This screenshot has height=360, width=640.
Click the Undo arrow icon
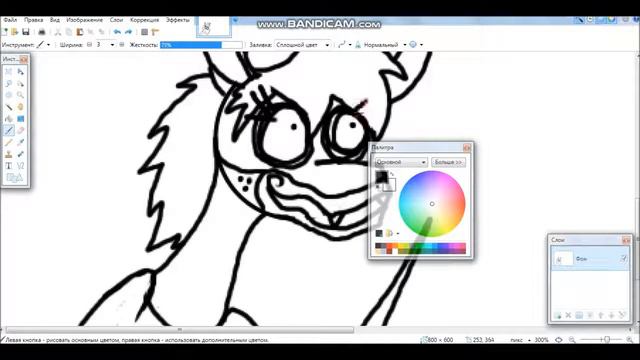[x=117, y=32]
